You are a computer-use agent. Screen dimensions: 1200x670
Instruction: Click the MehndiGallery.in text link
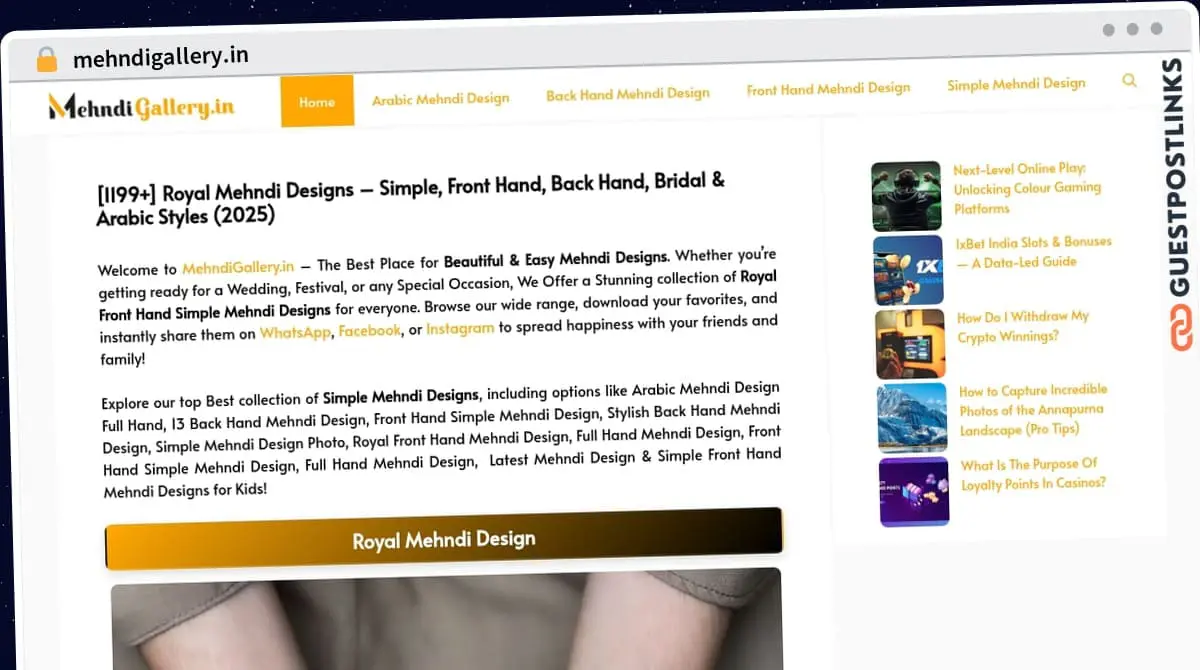click(238, 267)
